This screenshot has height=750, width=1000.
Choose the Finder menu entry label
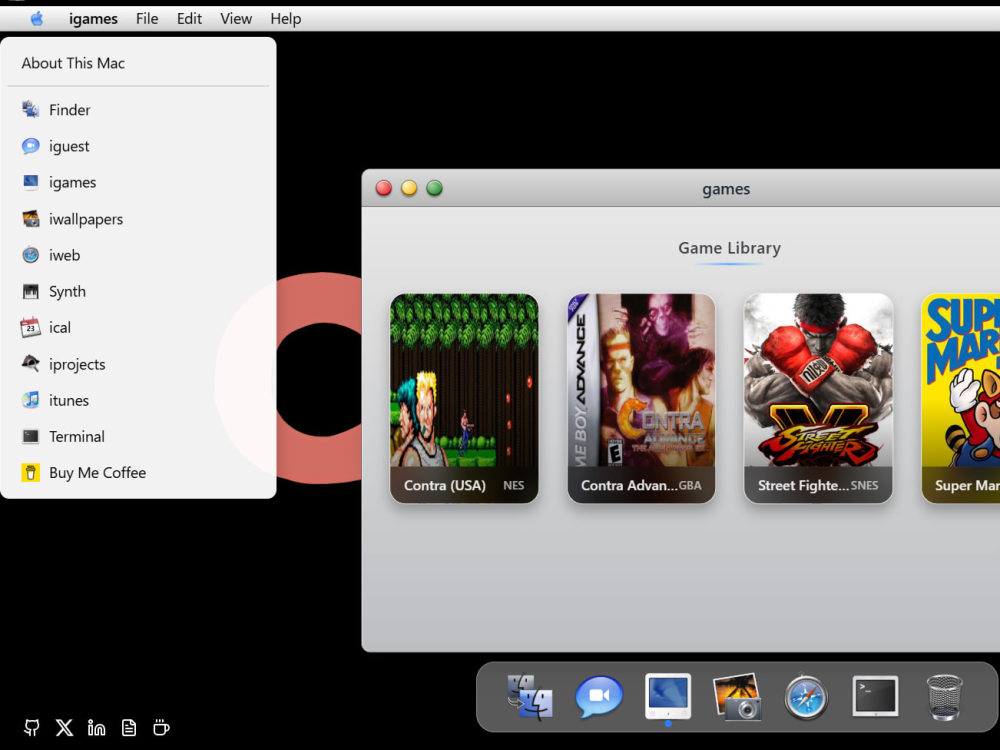tap(70, 110)
